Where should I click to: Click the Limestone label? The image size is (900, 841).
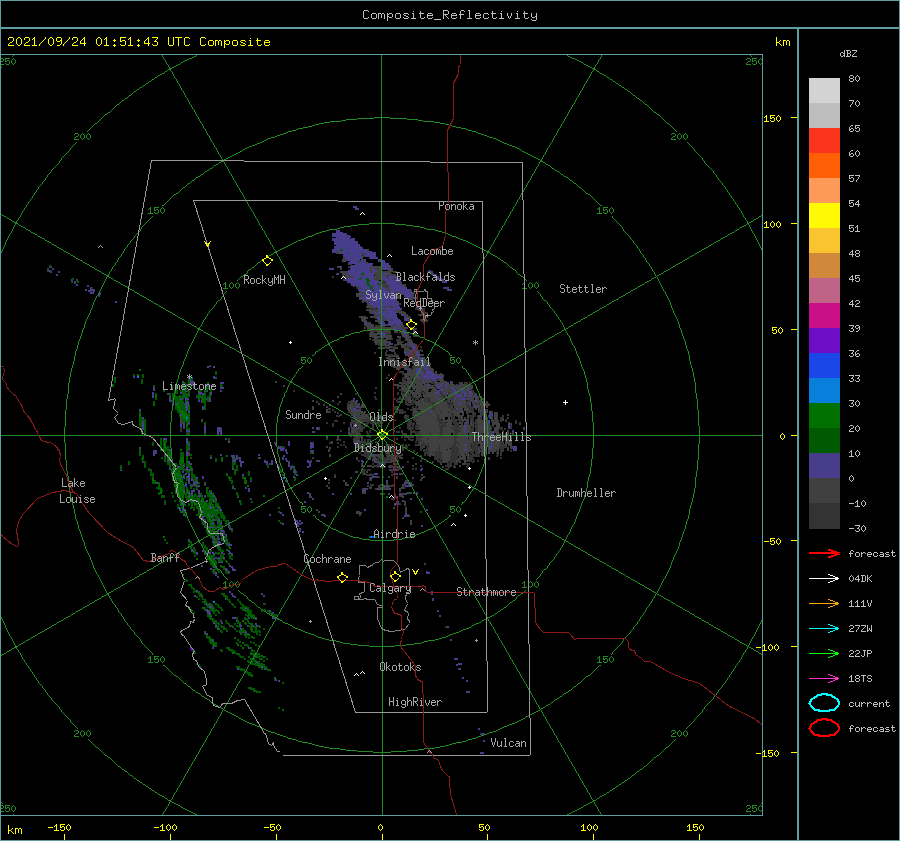(189, 386)
